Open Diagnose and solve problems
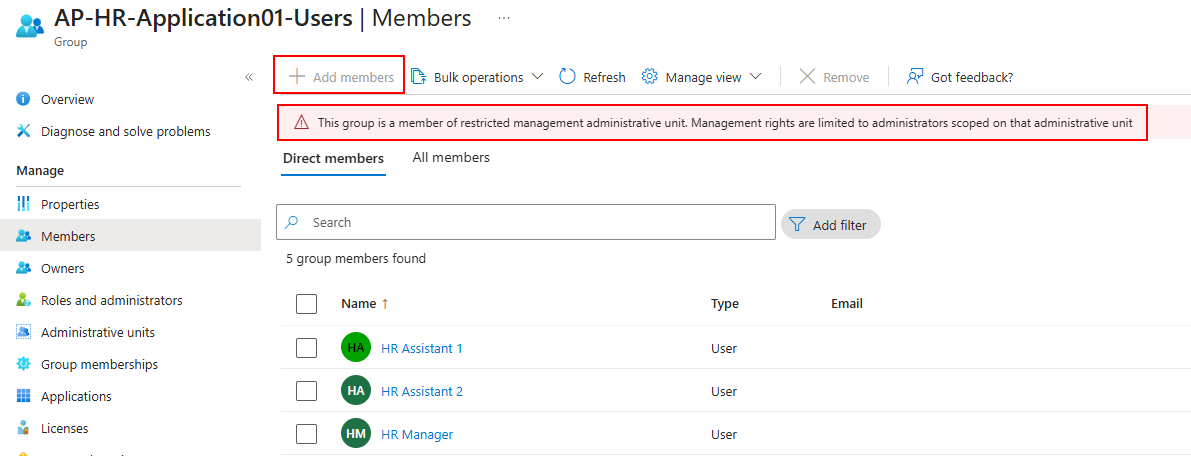The height and width of the screenshot is (456, 1191). pyautogui.click(x=126, y=131)
